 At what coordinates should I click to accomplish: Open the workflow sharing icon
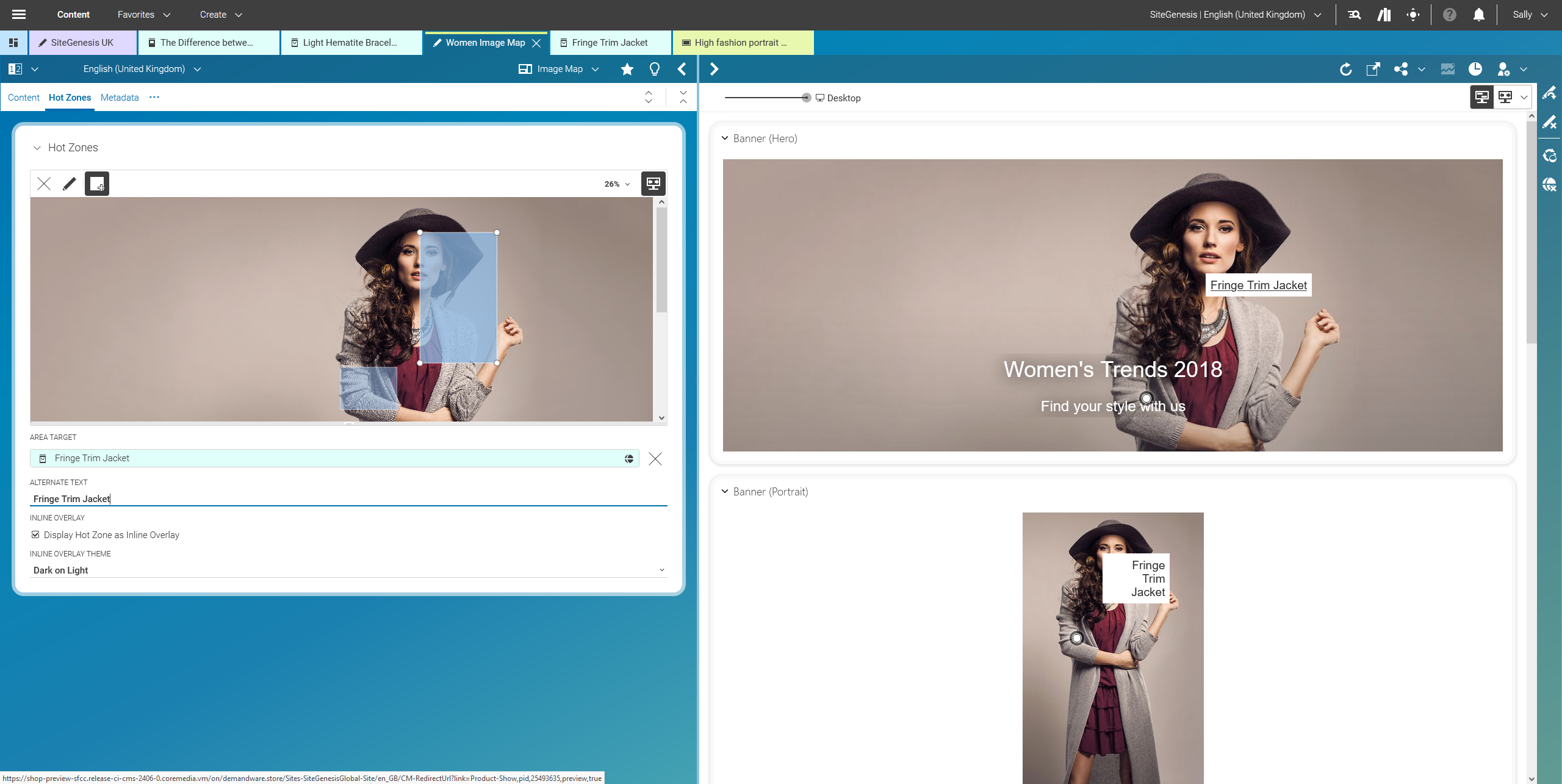point(1402,69)
